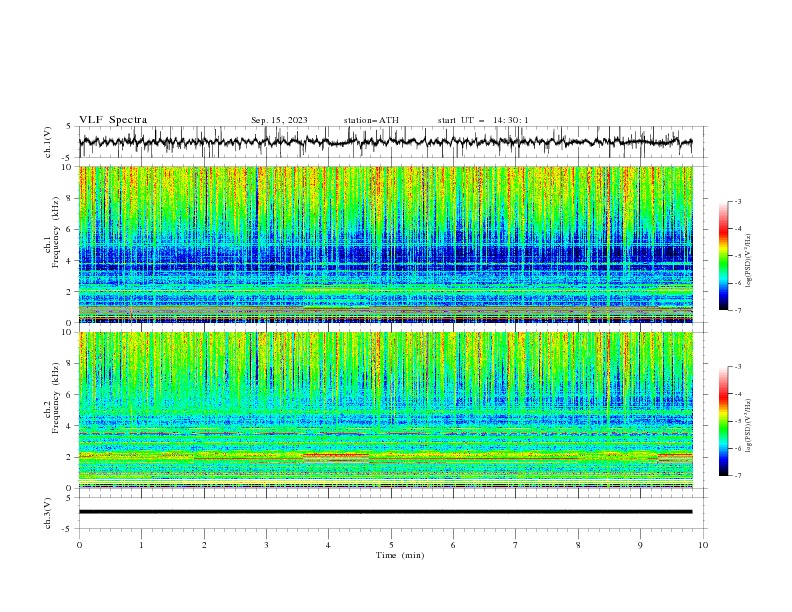Click the "ch.1(V)" waveform axis label
792x612 pixels.
(48, 142)
